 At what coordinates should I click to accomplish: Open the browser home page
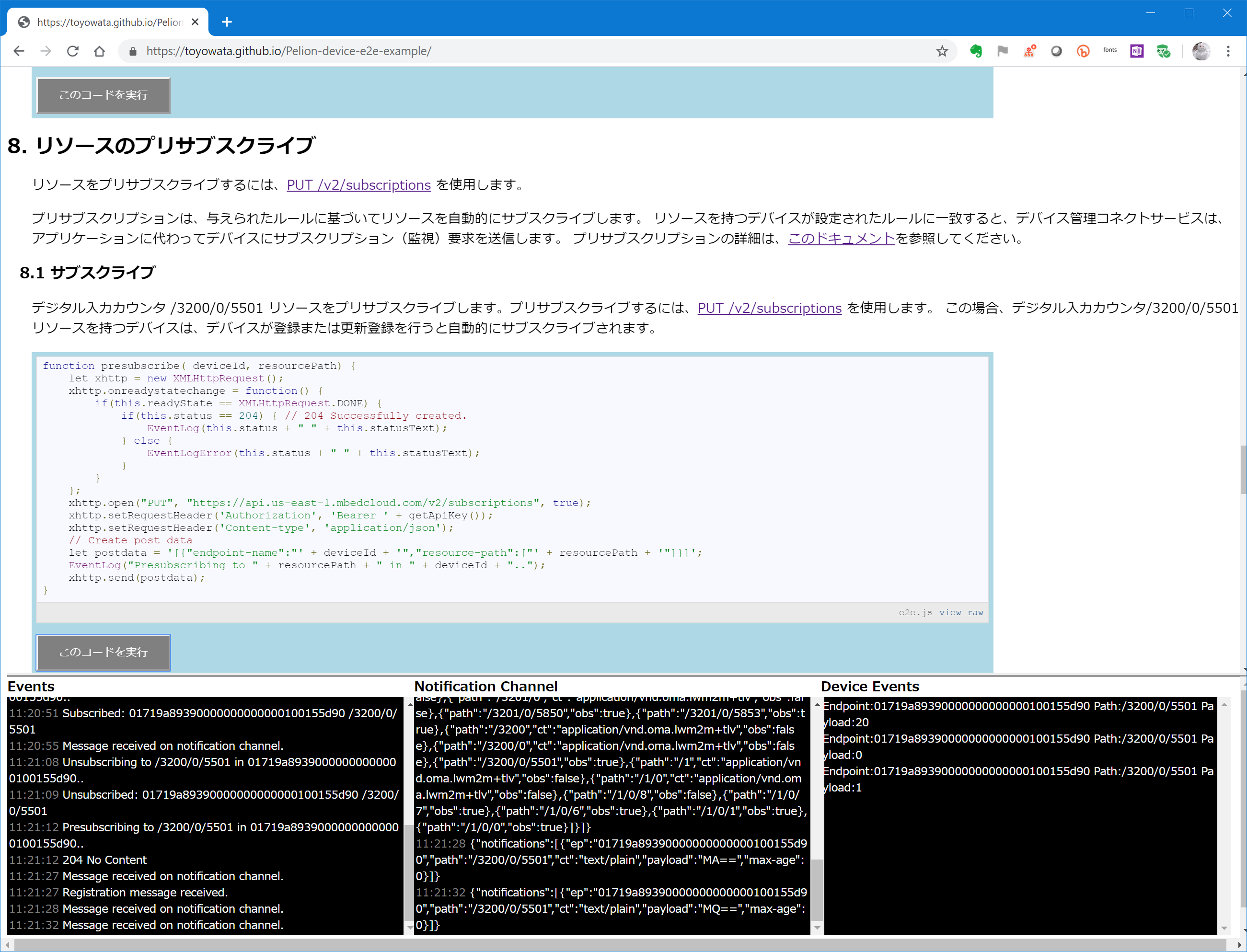click(x=100, y=51)
